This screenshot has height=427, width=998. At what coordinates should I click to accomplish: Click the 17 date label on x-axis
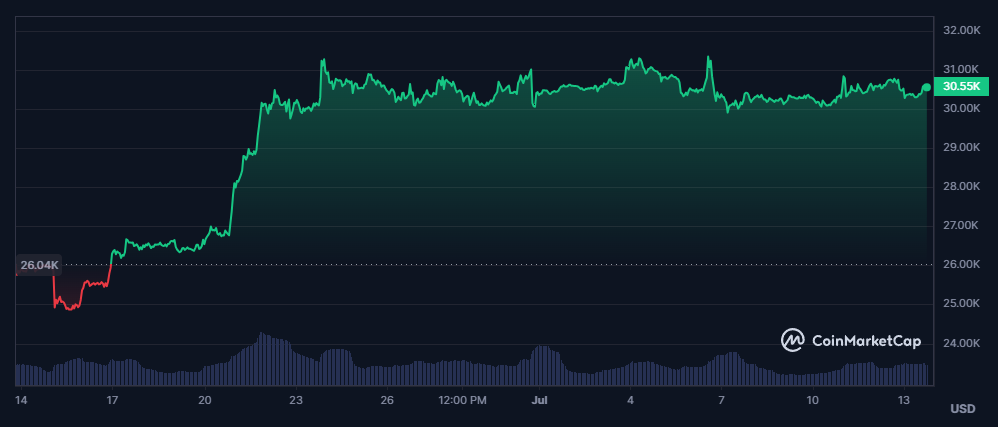pos(113,400)
